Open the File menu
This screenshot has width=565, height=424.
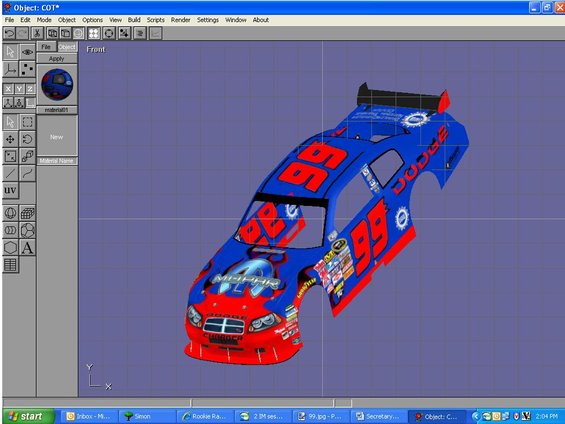(9, 20)
